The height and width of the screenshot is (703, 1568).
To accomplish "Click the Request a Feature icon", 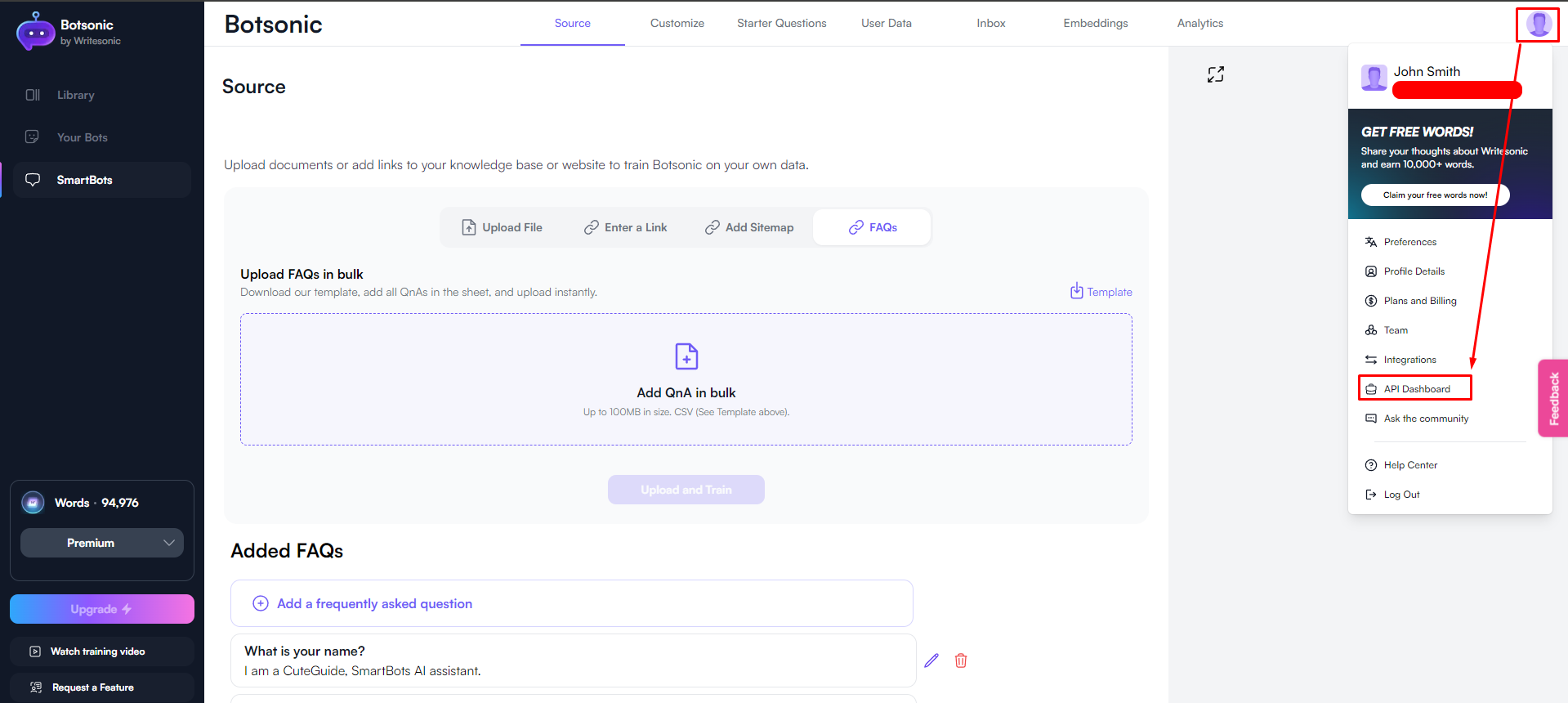I will (x=36, y=687).
